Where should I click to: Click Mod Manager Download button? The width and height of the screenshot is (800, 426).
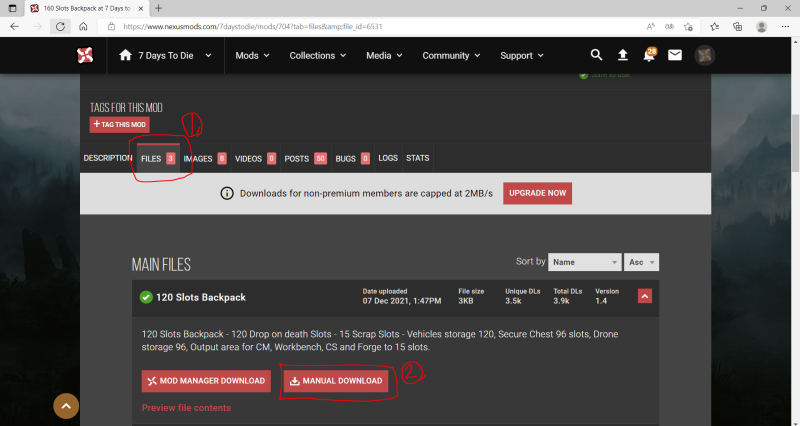coord(206,381)
